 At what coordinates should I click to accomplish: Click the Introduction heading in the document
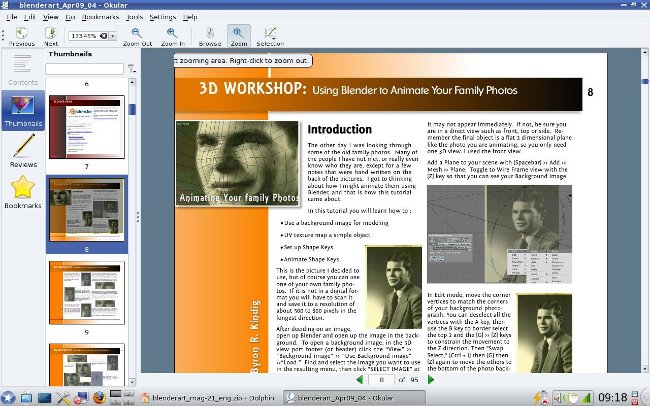coord(340,129)
